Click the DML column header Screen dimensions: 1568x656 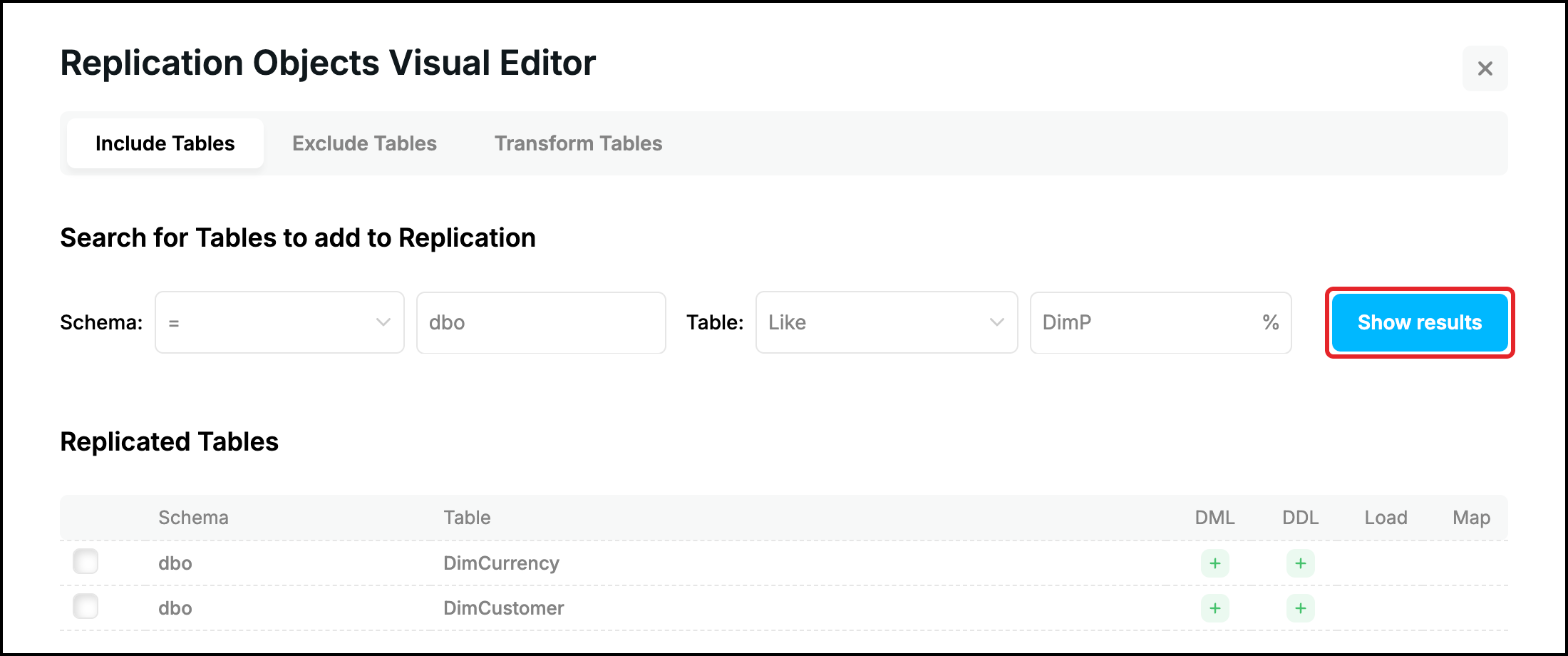[1215, 517]
